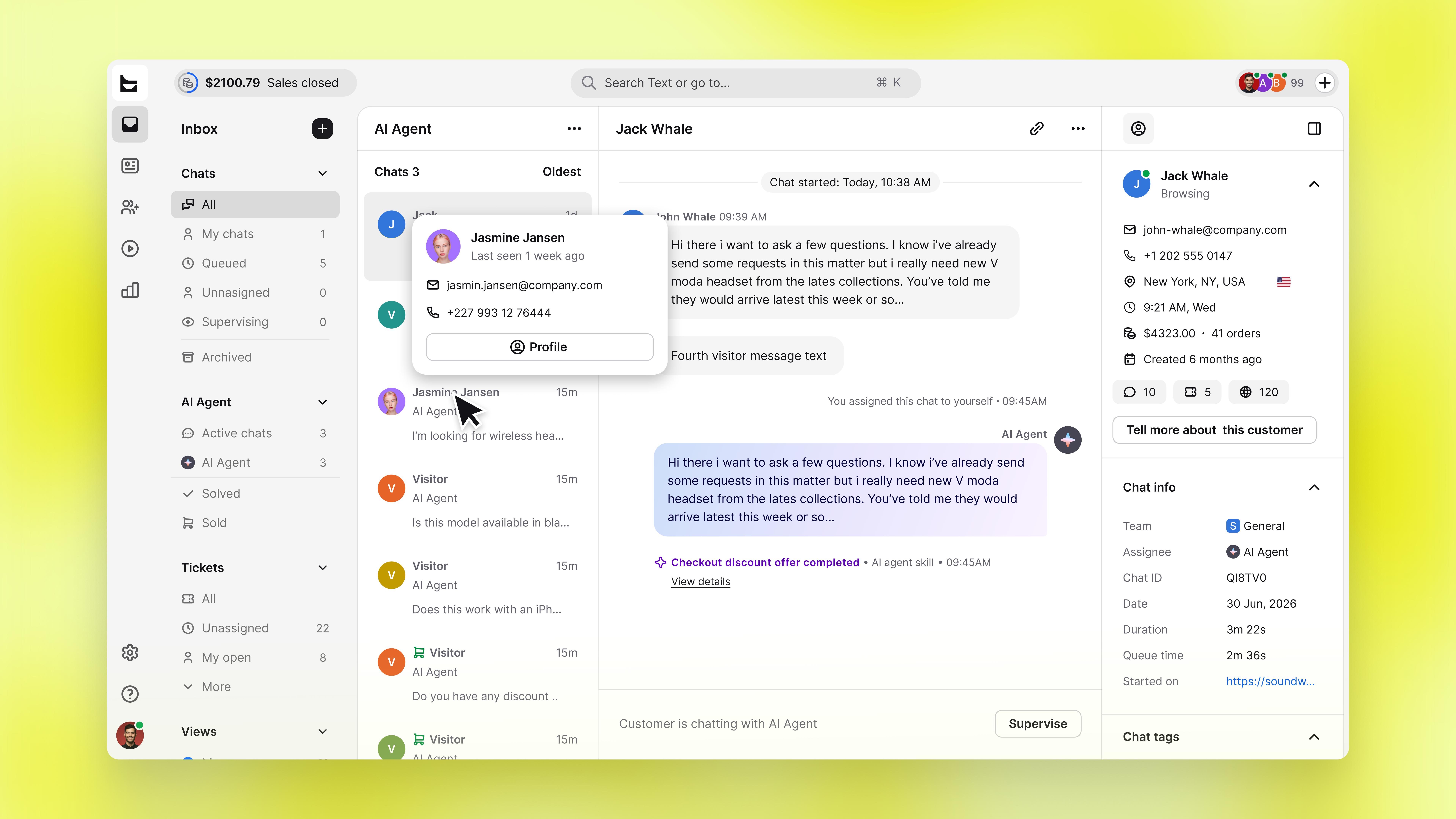Open Visitor chat asking about discount
This screenshot has height=819, width=1456.
click(478, 674)
